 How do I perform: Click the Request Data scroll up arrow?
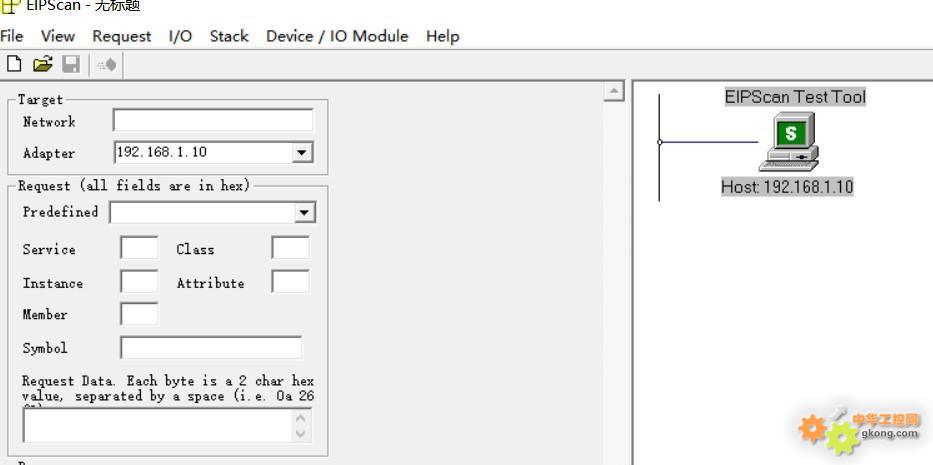coord(300,418)
